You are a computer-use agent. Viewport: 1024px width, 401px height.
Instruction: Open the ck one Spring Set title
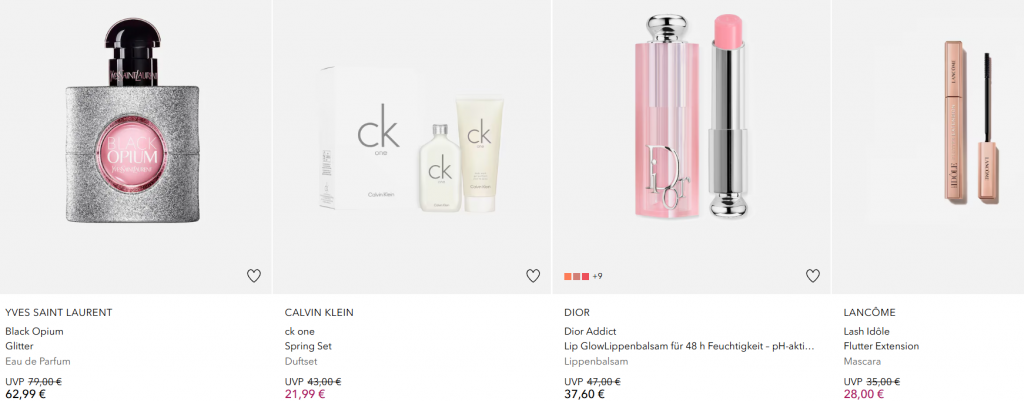(308, 339)
